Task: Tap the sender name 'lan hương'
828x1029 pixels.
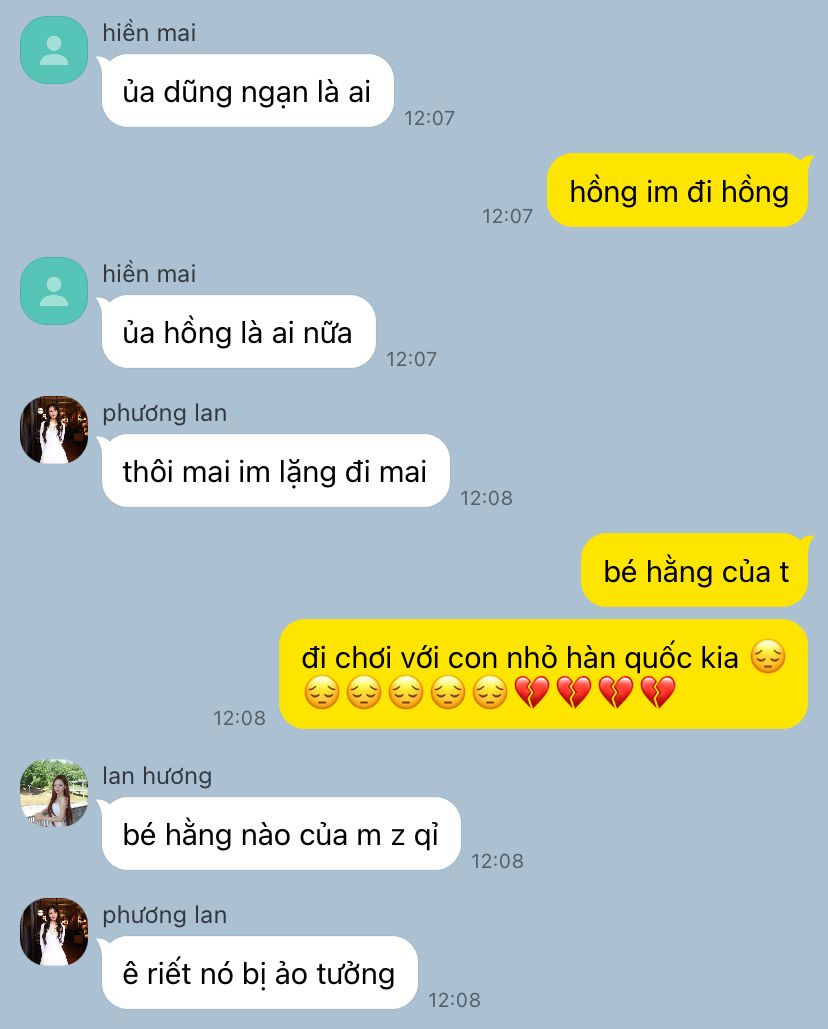Action: click(x=157, y=776)
